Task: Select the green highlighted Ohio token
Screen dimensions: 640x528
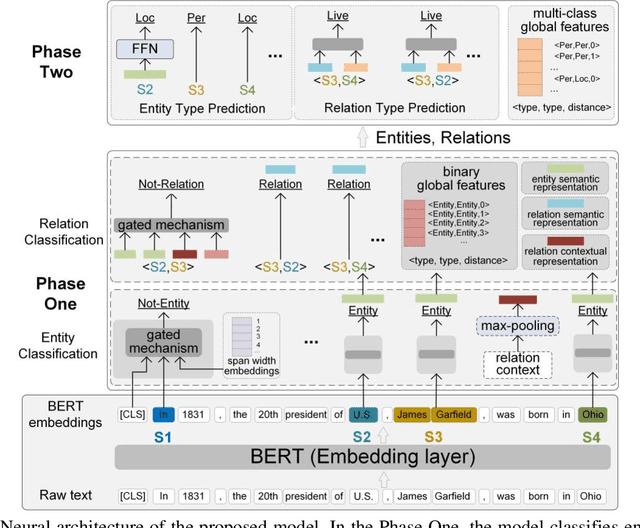Action: tap(591, 413)
